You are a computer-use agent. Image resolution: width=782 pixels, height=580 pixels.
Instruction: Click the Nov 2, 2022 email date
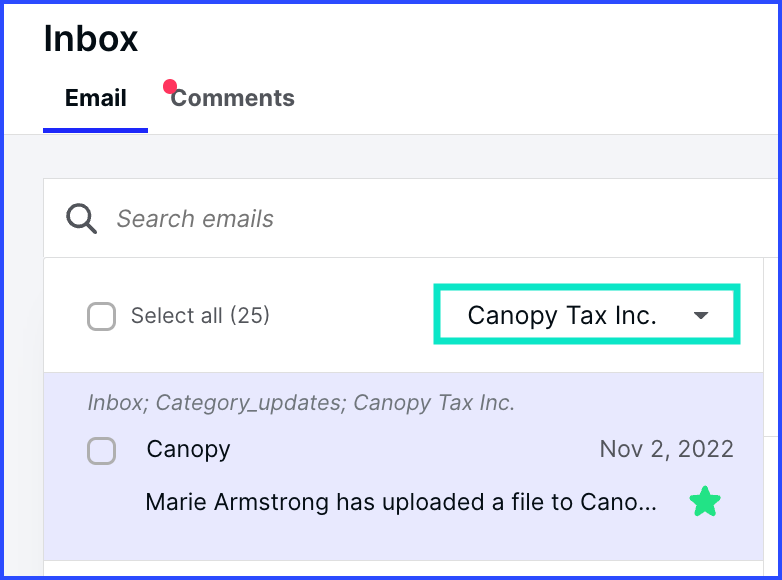(x=666, y=450)
